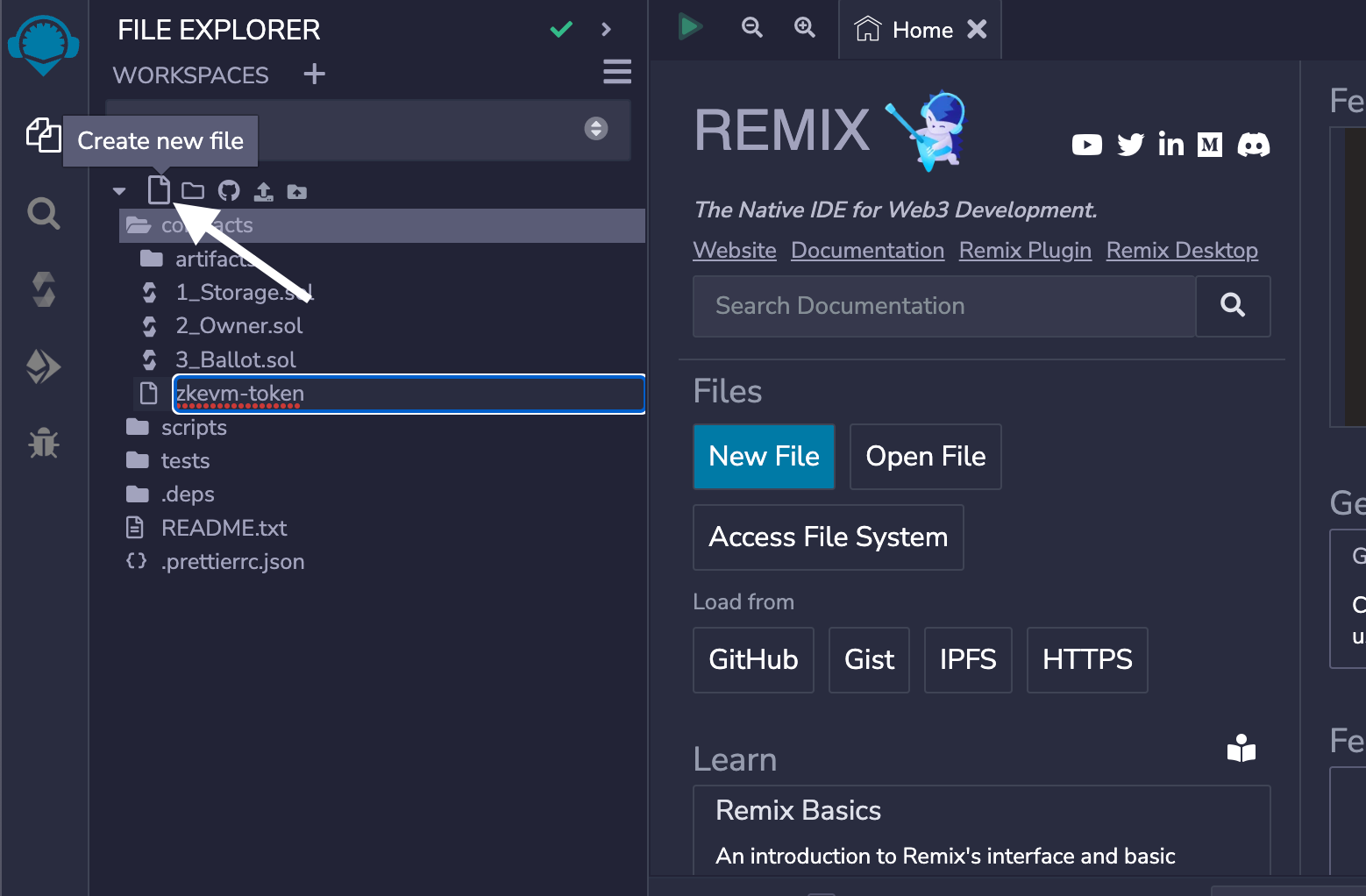Open the Solidity compiler sidebar icon
This screenshot has width=1366, height=896.
click(43, 289)
